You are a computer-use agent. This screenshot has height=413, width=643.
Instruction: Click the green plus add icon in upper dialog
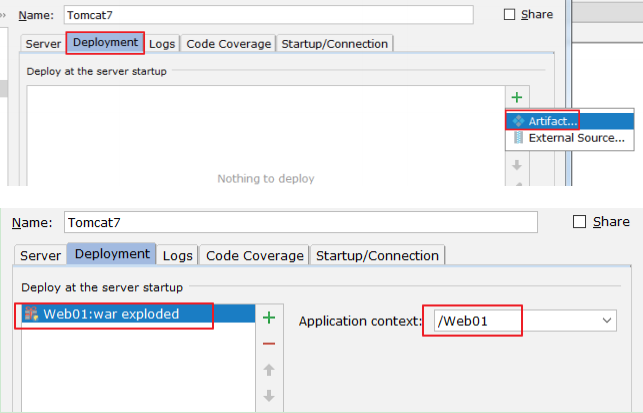[517, 97]
